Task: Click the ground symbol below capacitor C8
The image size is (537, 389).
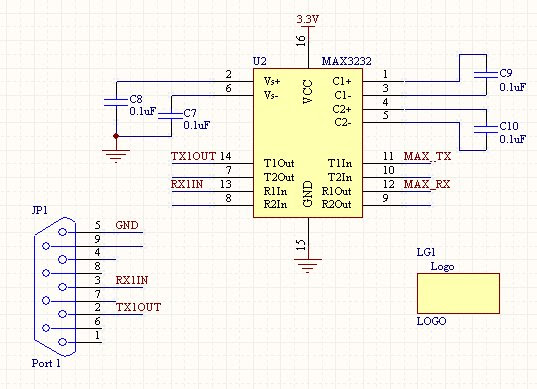Action: (116, 156)
